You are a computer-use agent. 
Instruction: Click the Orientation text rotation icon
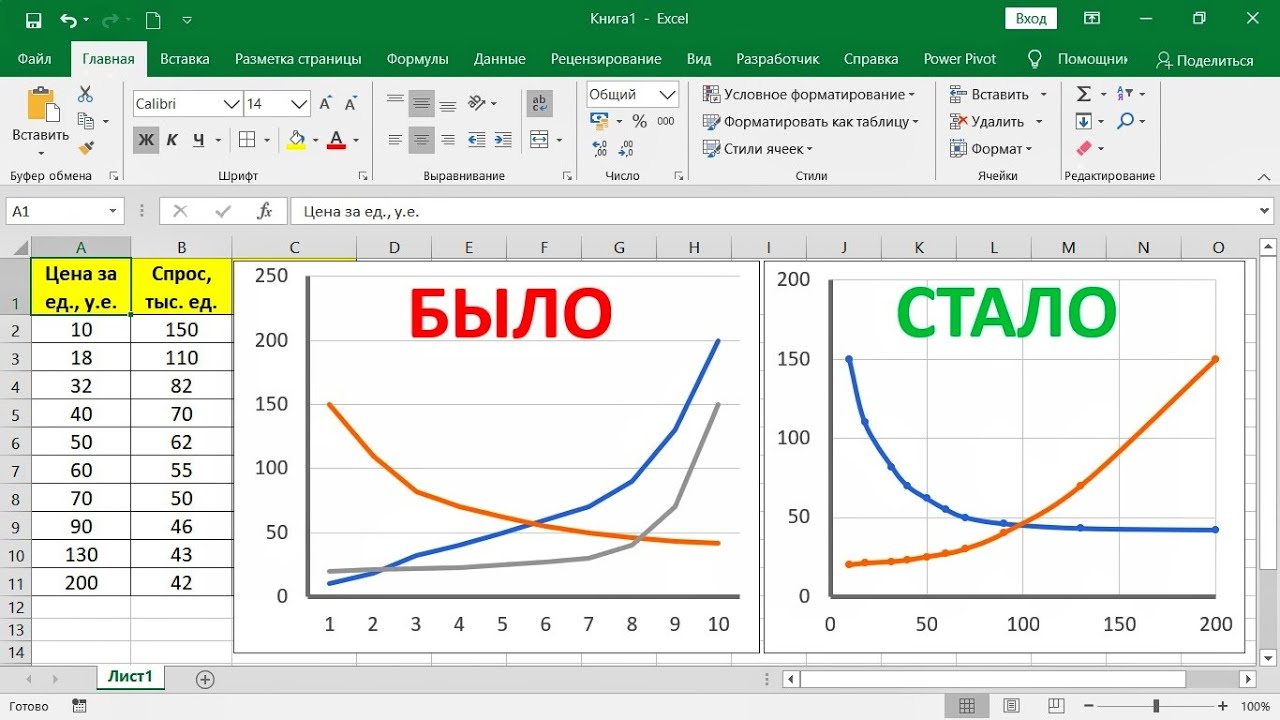tap(477, 103)
